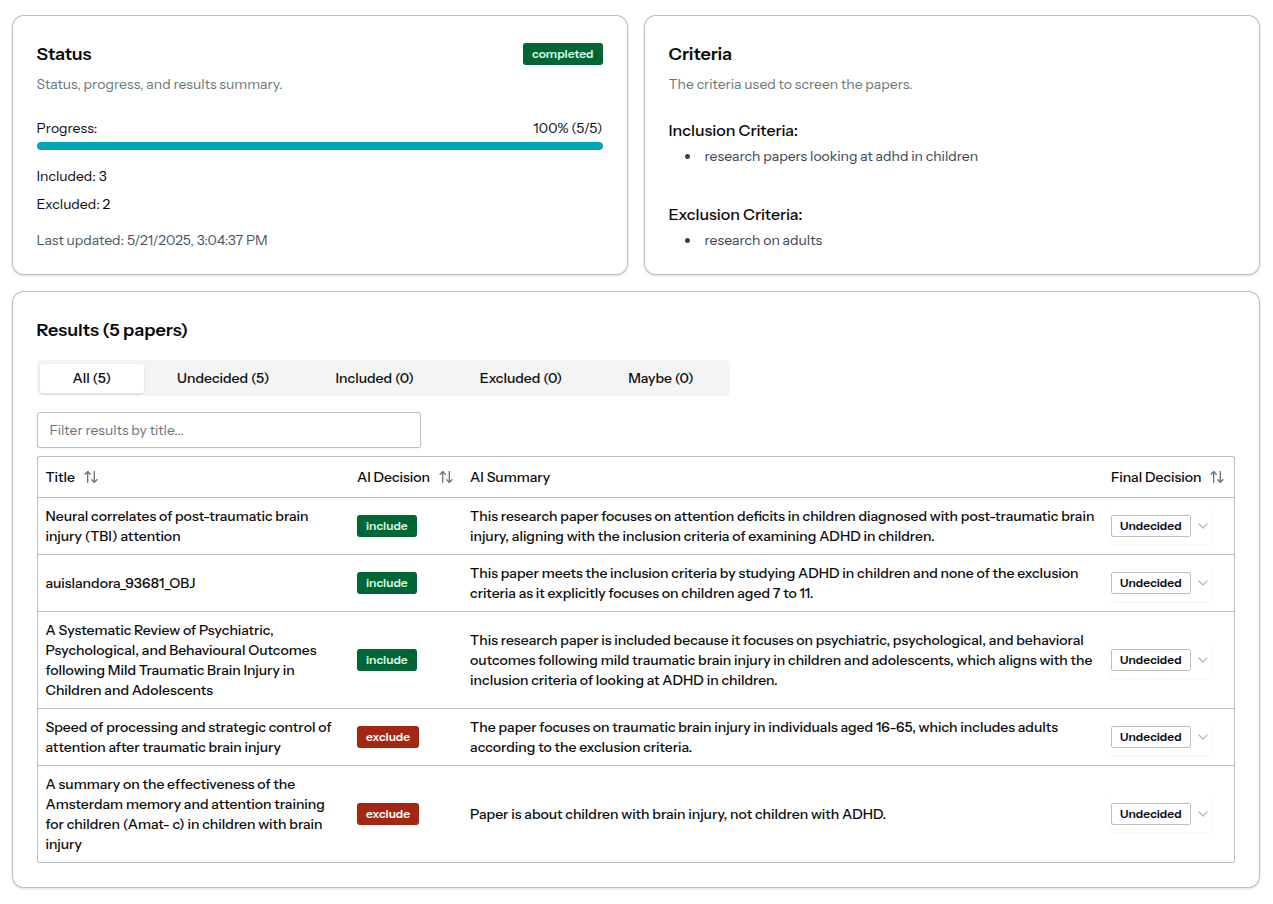The width and height of the screenshot is (1273, 904).
Task: Click the Filter results by title field
Action: pos(228,430)
